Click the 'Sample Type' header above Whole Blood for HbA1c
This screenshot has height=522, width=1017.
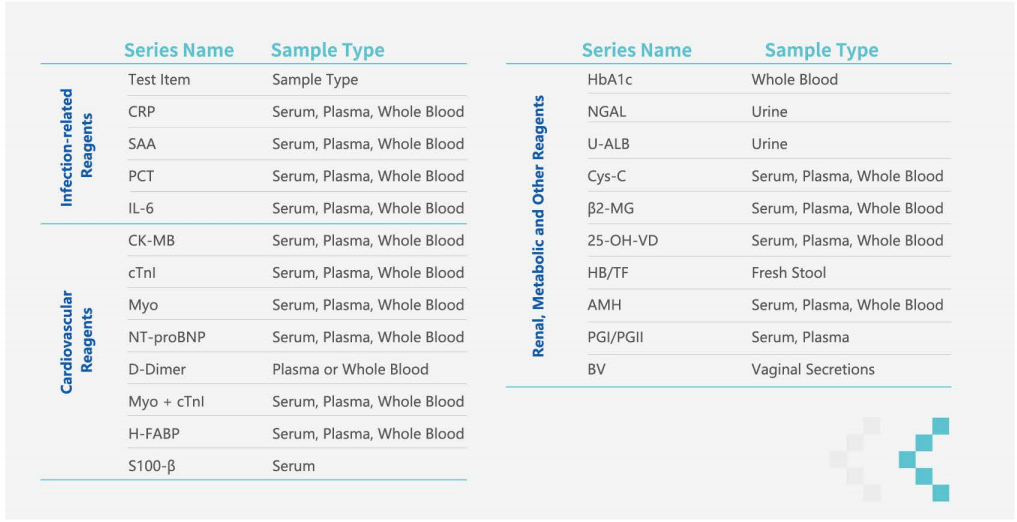[821, 50]
